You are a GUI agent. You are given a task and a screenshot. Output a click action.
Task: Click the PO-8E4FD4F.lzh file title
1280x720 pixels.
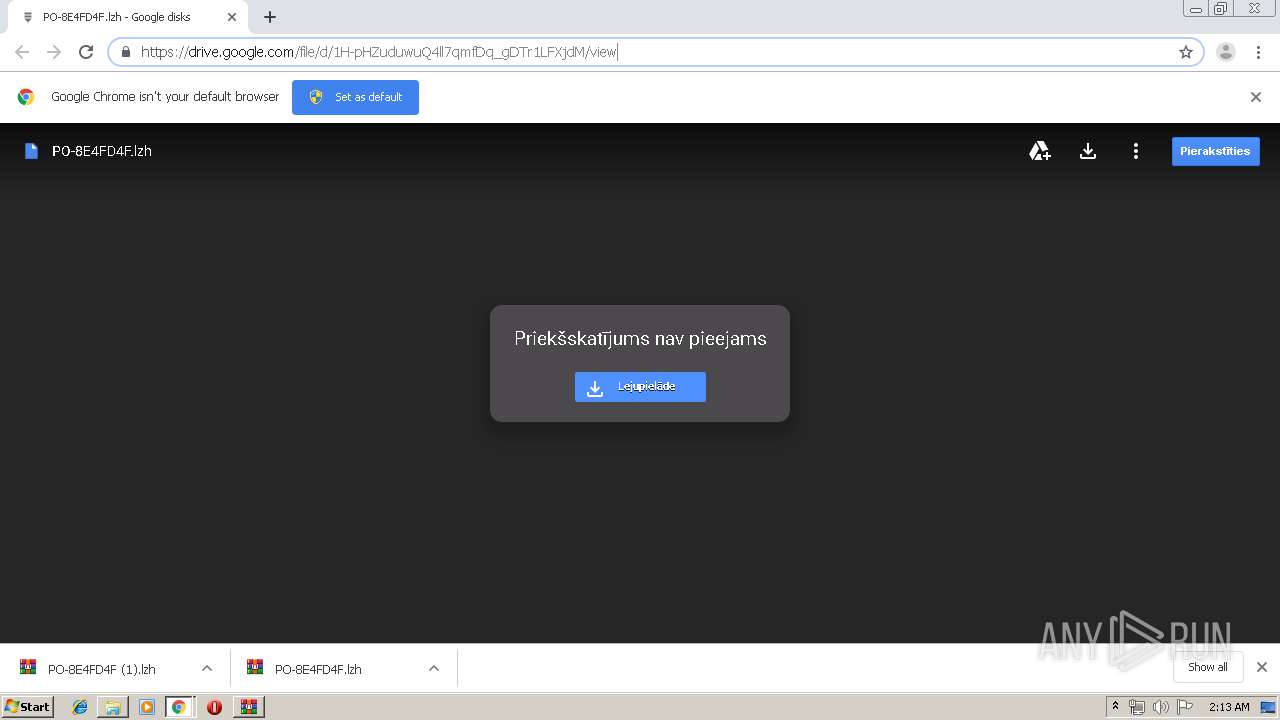(x=102, y=151)
